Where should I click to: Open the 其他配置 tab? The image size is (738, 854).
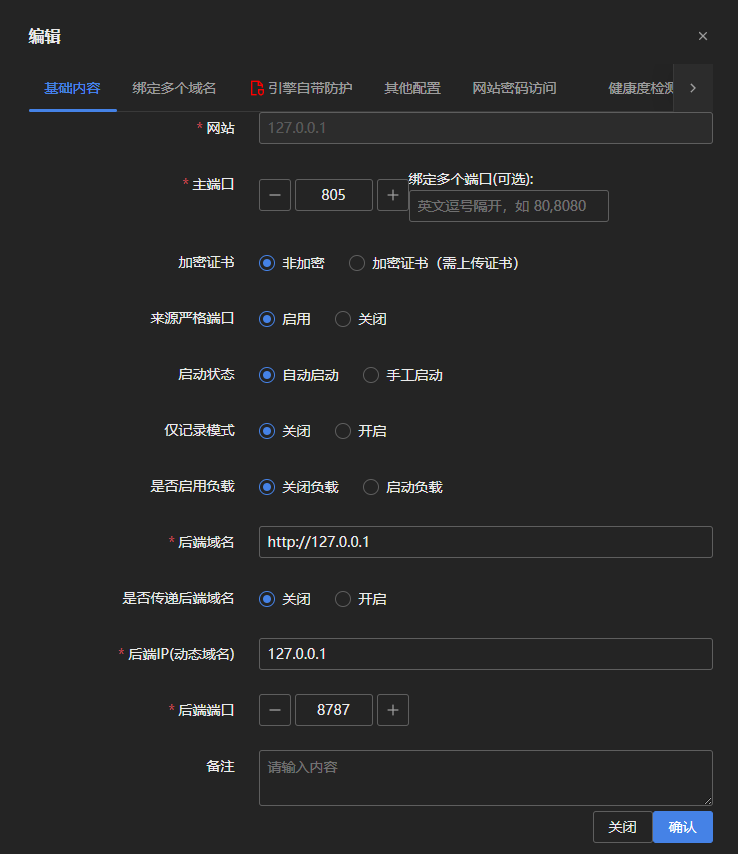point(412,88)
